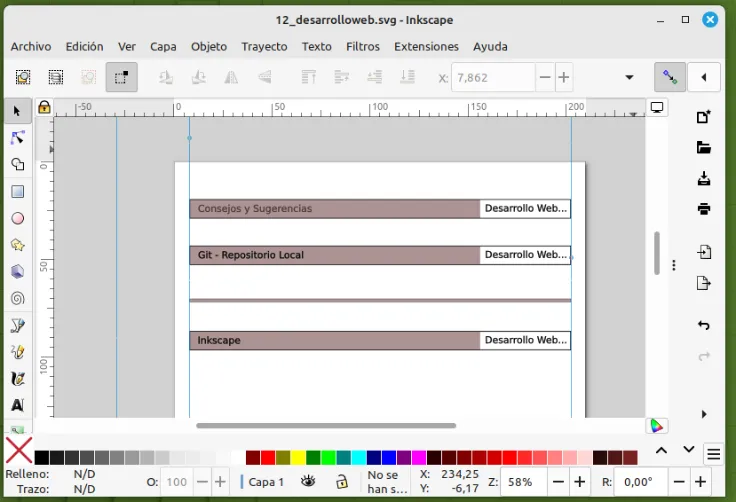The height and width of the screenshot is (502, 736).
Task: Pick the cyan palette swatch
Action: 359,457
